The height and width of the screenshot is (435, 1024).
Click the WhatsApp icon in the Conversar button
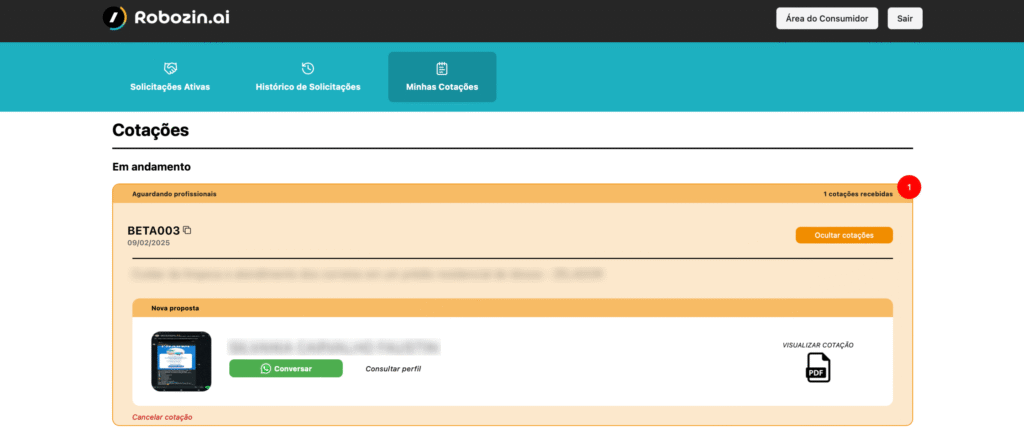(265, 368)
